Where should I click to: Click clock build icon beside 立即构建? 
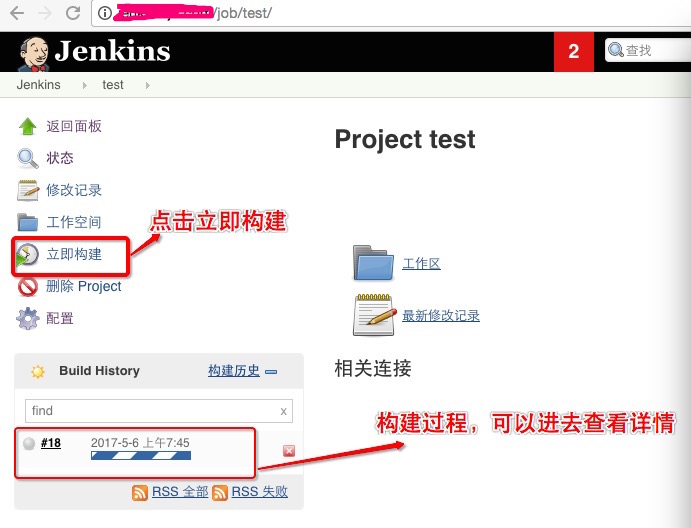27,255
